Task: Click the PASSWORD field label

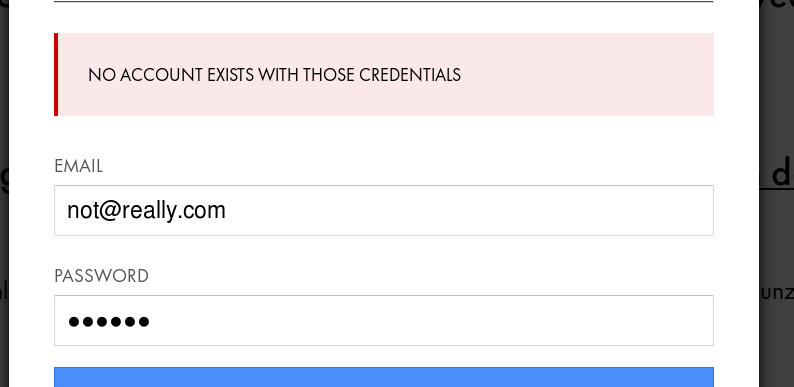Action: pos(101,276)
